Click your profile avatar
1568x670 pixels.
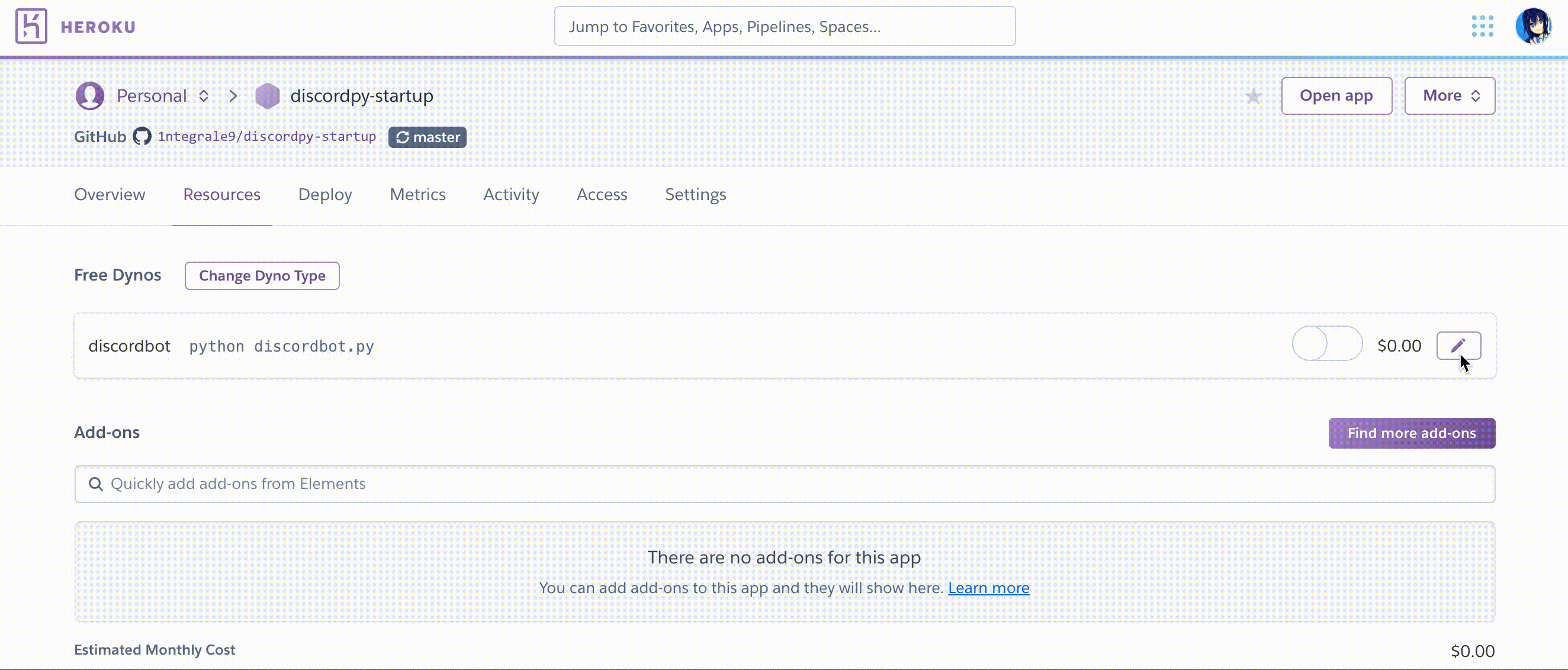[x=1534, y=26]
